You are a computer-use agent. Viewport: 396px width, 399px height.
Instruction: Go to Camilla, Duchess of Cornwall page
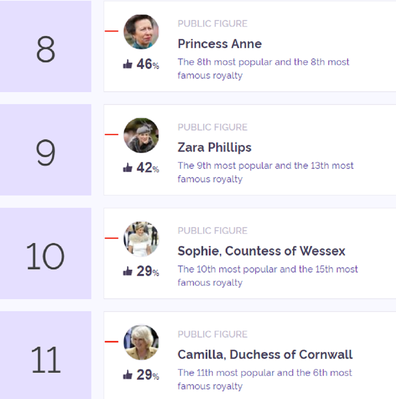[265, 354]
